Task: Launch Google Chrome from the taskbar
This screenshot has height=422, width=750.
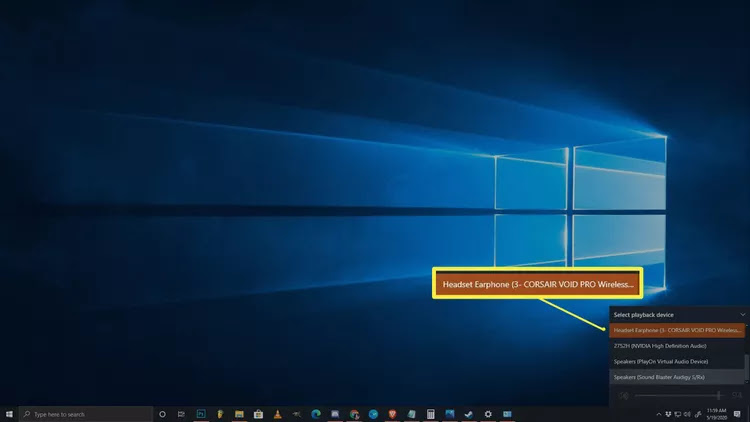Action: [x=354, y=414]
